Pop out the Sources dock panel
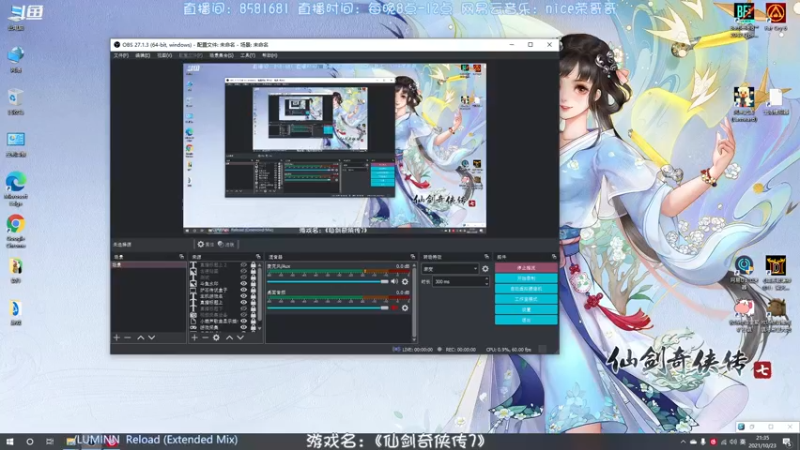This screenshot has height=450, width=800. click(x=258, y=257)
